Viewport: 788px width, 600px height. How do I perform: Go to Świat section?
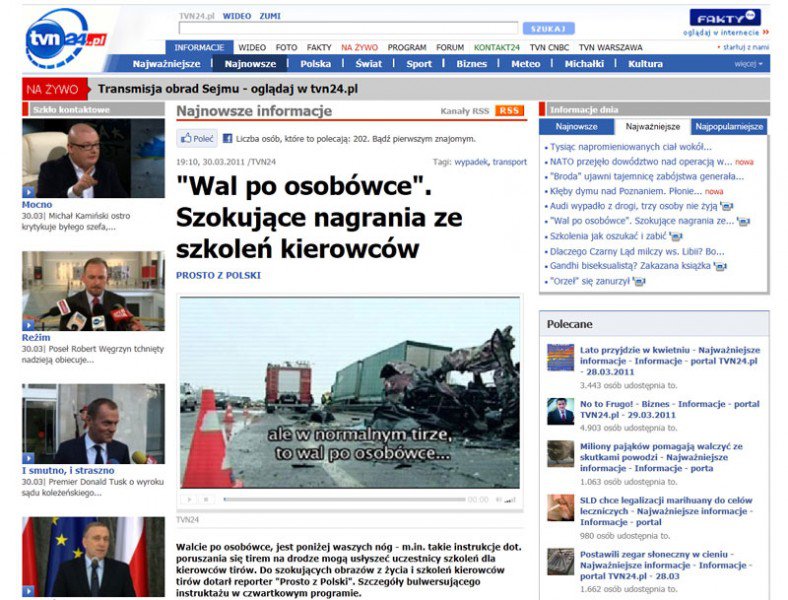368,64
